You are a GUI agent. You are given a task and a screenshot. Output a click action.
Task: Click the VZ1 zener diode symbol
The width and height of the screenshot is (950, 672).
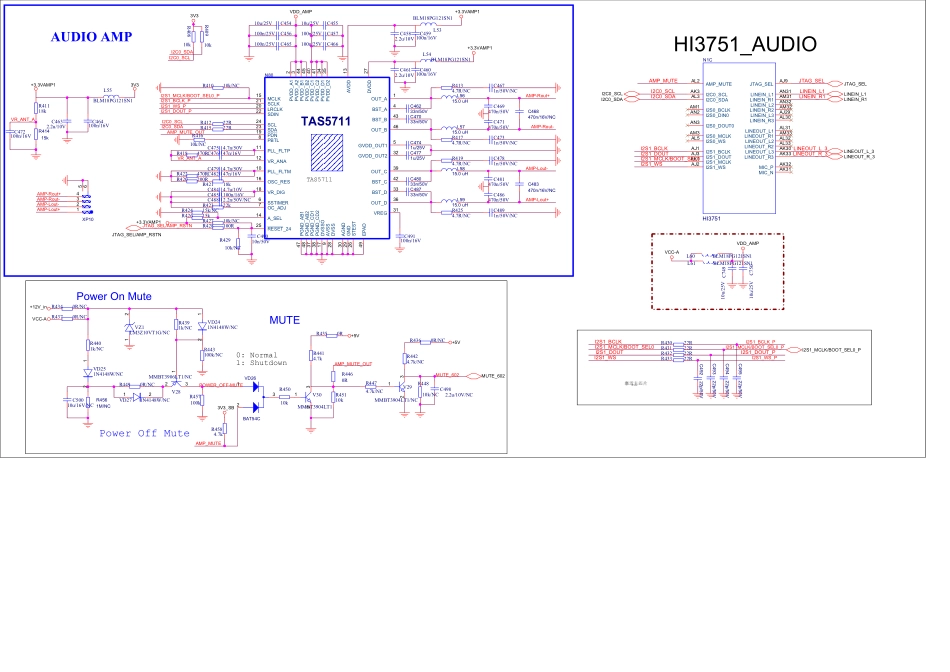pyautogui.click(x=127, y=330)
